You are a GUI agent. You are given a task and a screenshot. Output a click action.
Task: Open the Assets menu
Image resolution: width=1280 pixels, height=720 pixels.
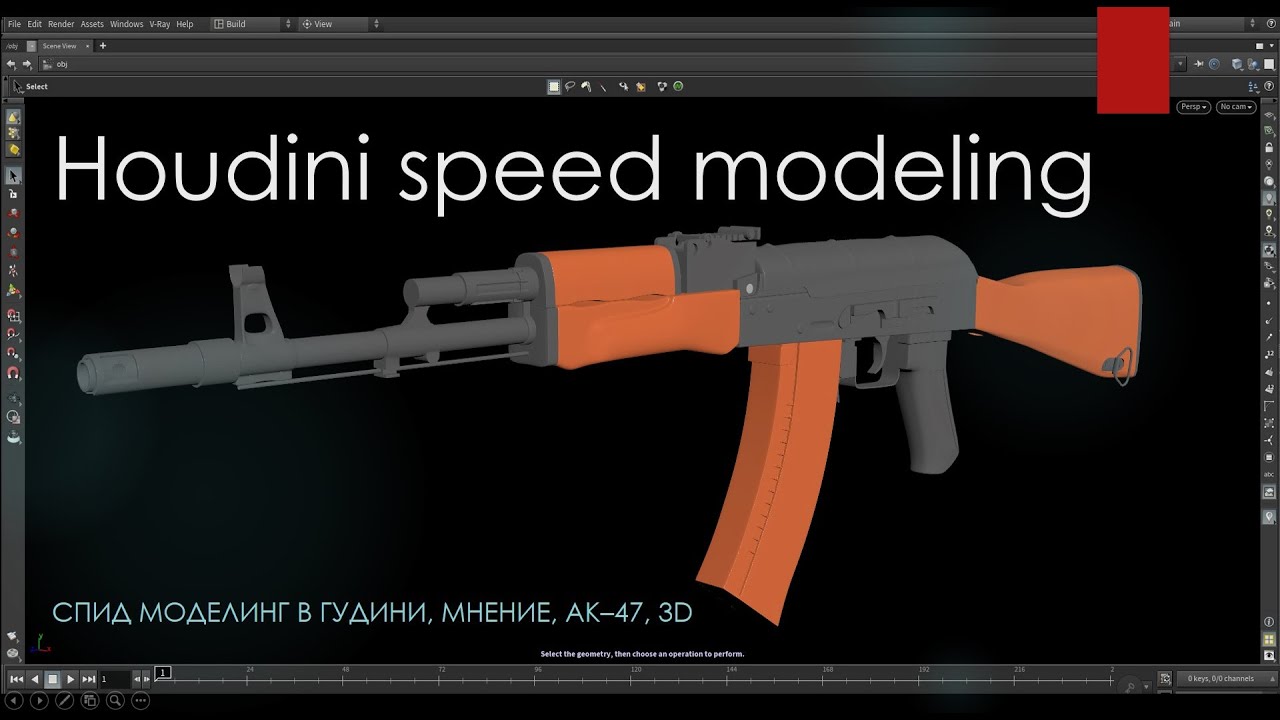pyautogui.click(x=92, y=24)
